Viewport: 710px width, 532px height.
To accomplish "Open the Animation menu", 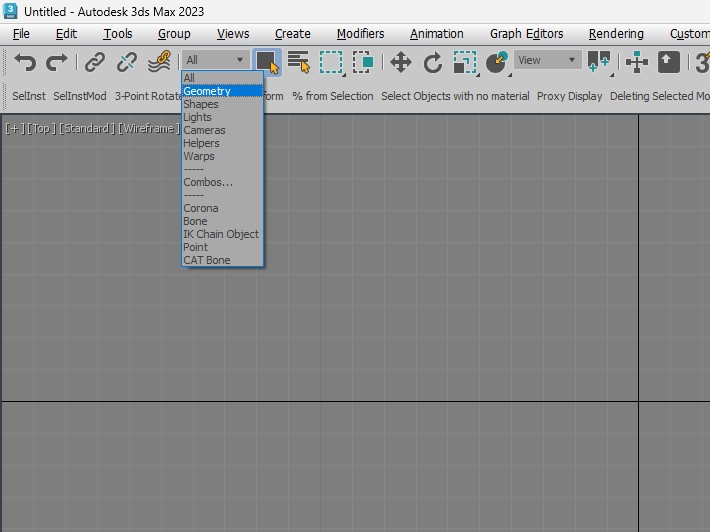I will [437, 34].
